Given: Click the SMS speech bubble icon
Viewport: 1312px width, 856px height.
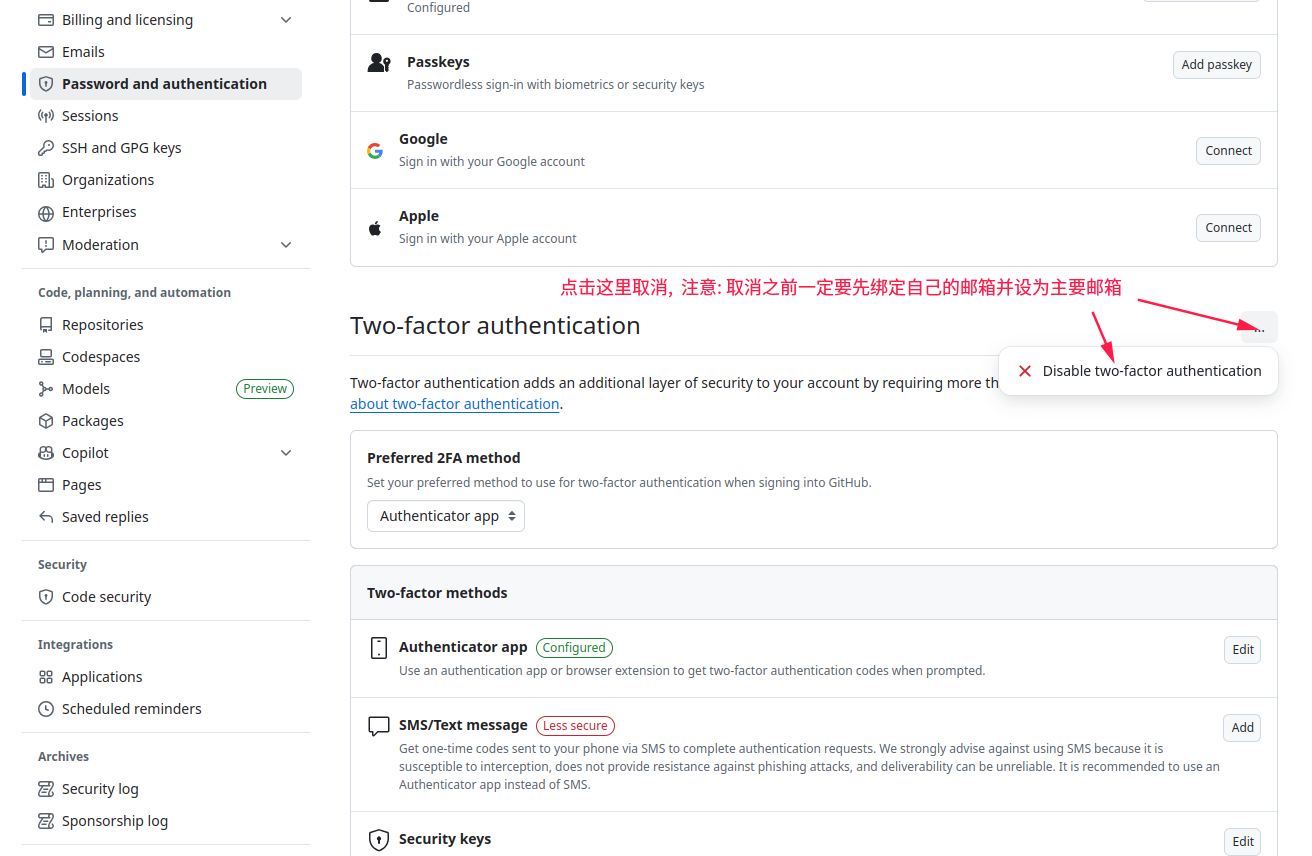Looking at the screenshot, I should pos(379,726).
